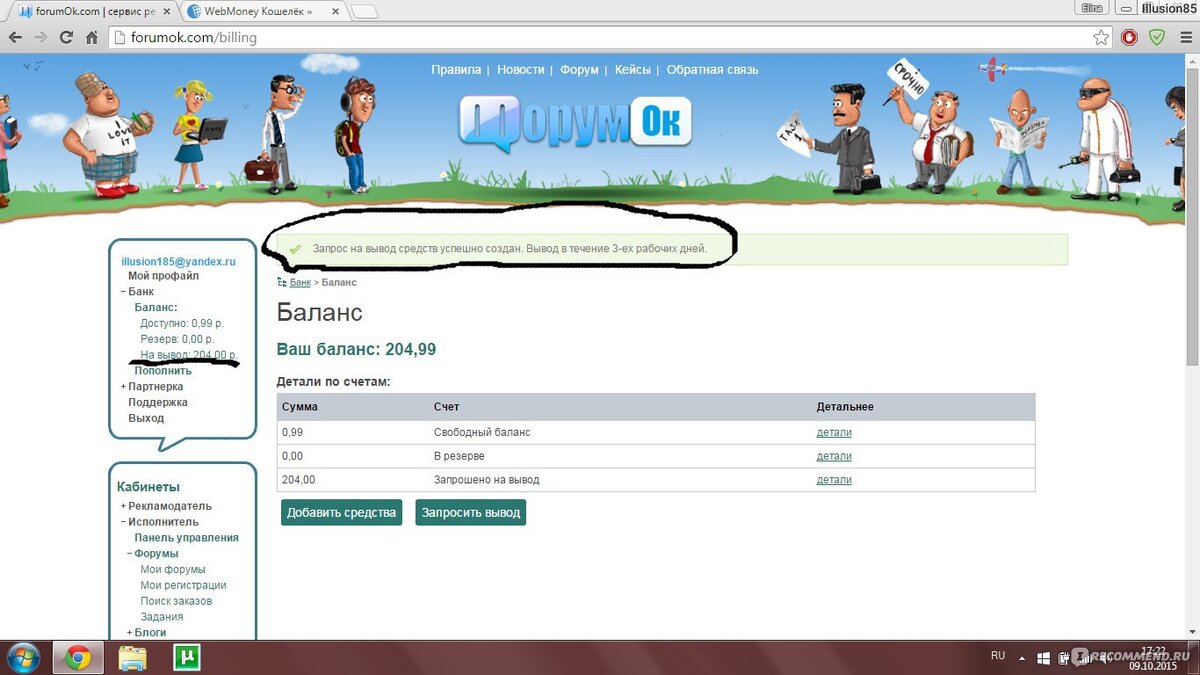Open the Форум menu link

(x=579, y=70)
